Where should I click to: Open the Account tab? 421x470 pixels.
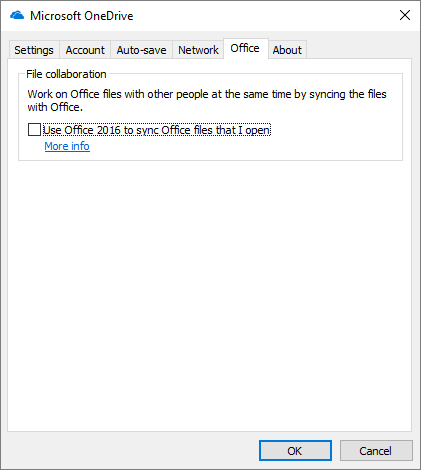tap(85, 50)
